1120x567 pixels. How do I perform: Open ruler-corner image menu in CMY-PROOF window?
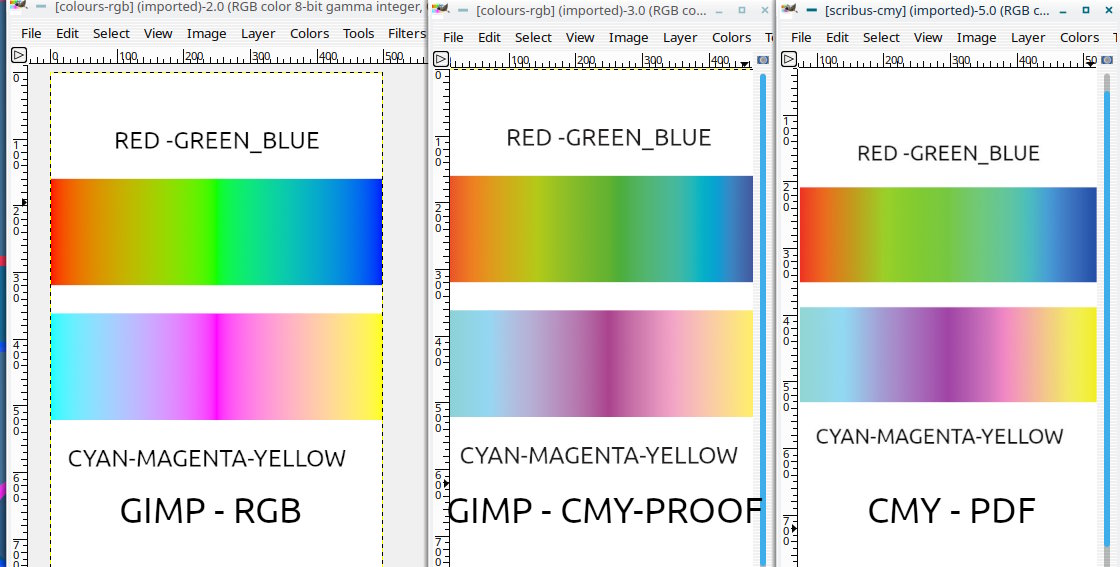click(441, 59)
